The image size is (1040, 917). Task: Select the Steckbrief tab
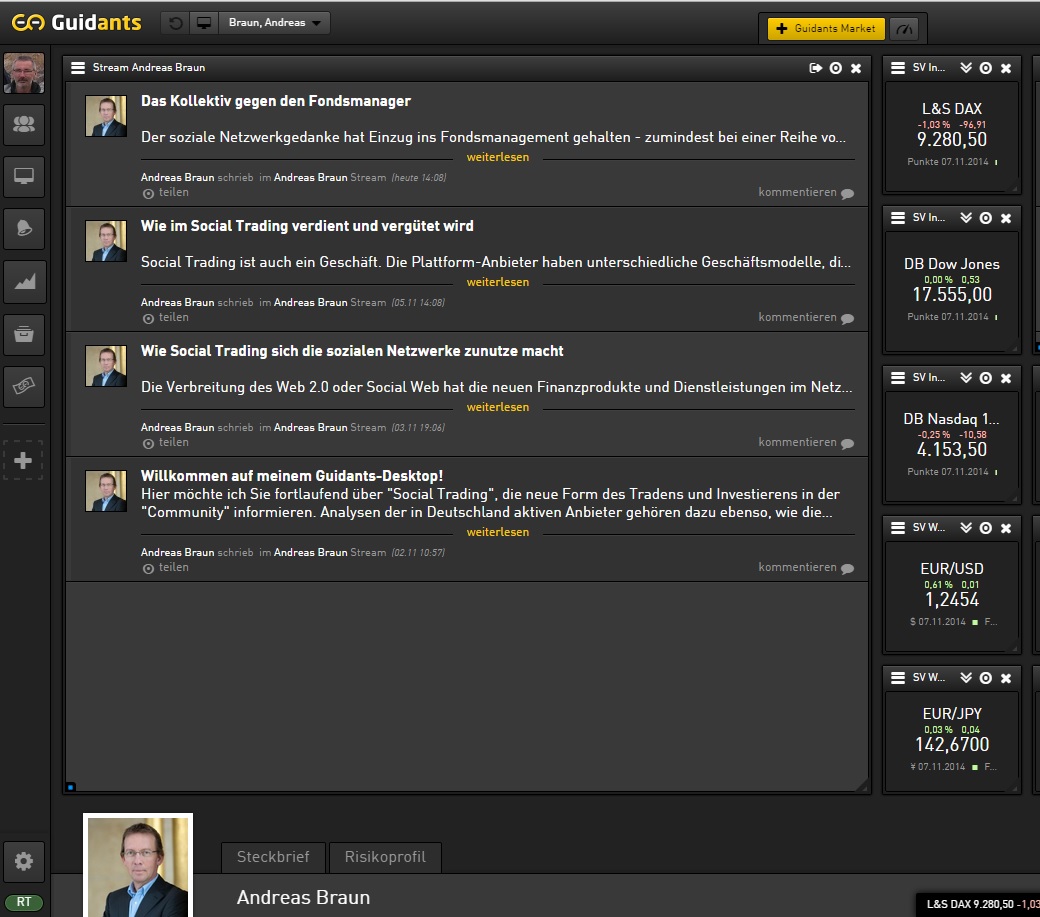coord(273,857)
